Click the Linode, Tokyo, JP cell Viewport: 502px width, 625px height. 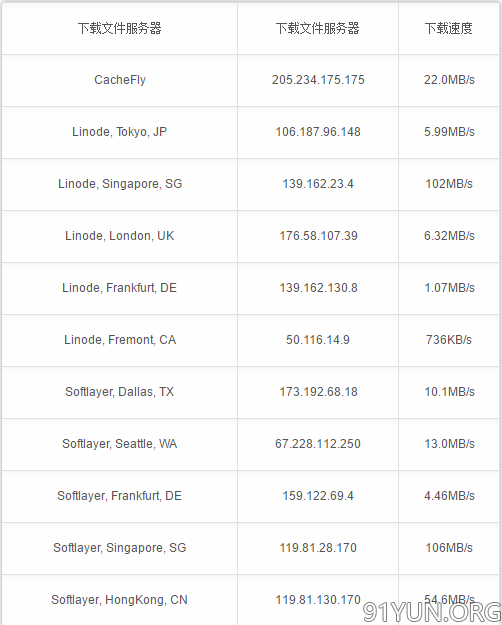120,132
